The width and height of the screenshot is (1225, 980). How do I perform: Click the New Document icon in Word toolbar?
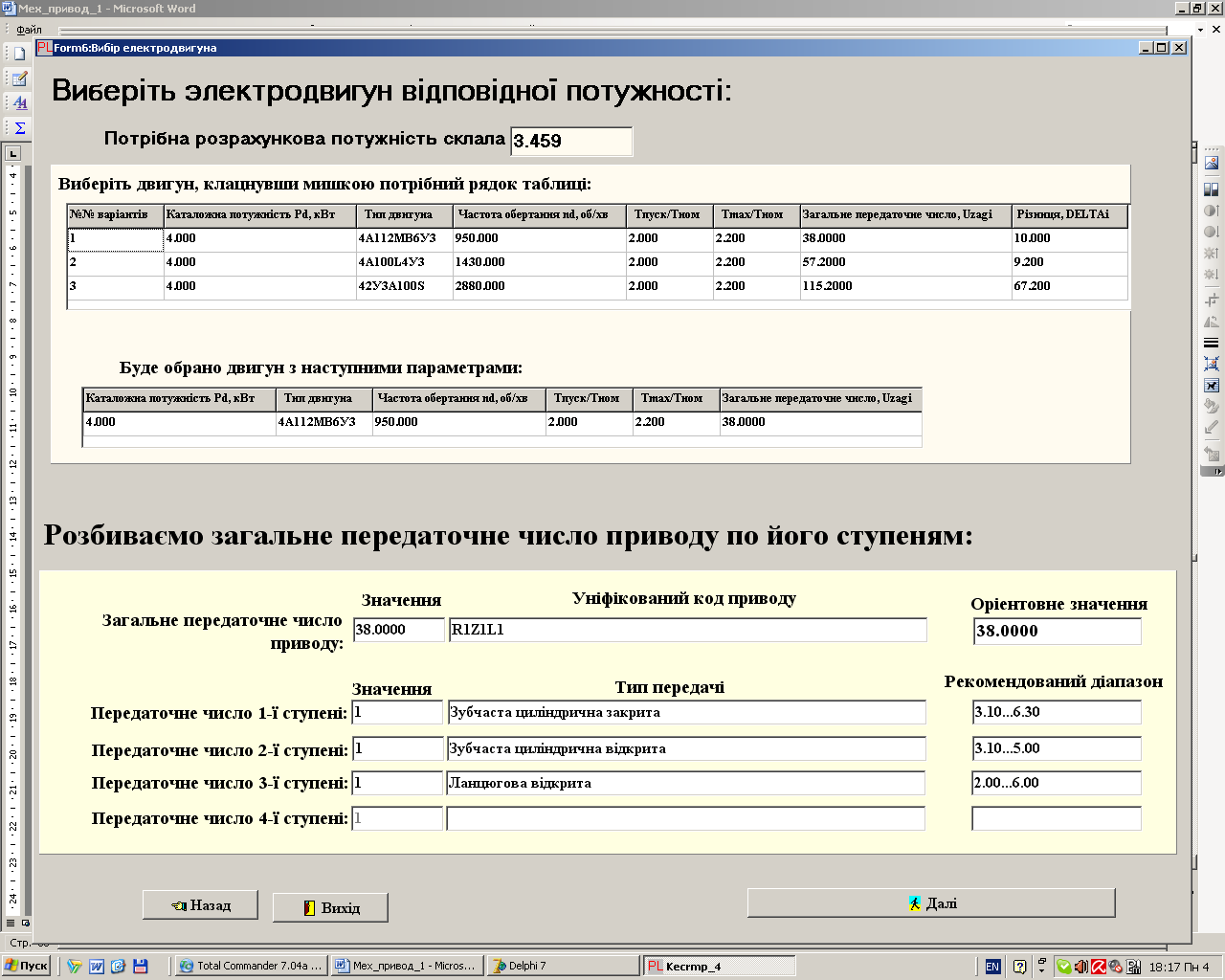coord(19,54)
